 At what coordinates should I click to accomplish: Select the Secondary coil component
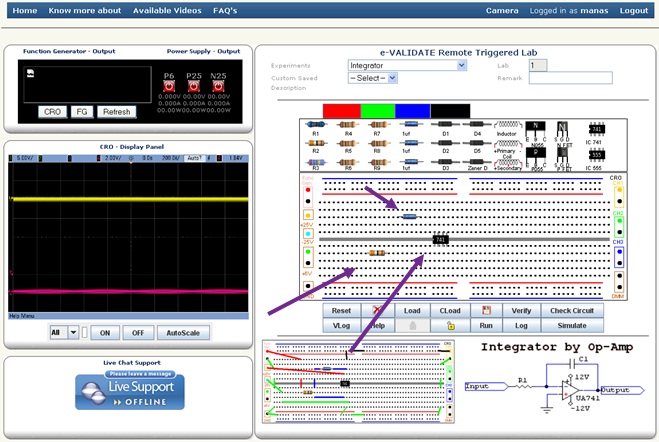point(507,163)
